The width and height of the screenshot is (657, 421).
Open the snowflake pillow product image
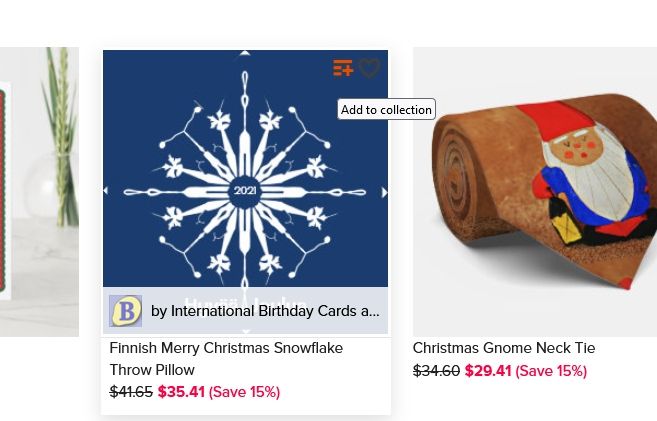pyautogui.click(x=245, y=170)
